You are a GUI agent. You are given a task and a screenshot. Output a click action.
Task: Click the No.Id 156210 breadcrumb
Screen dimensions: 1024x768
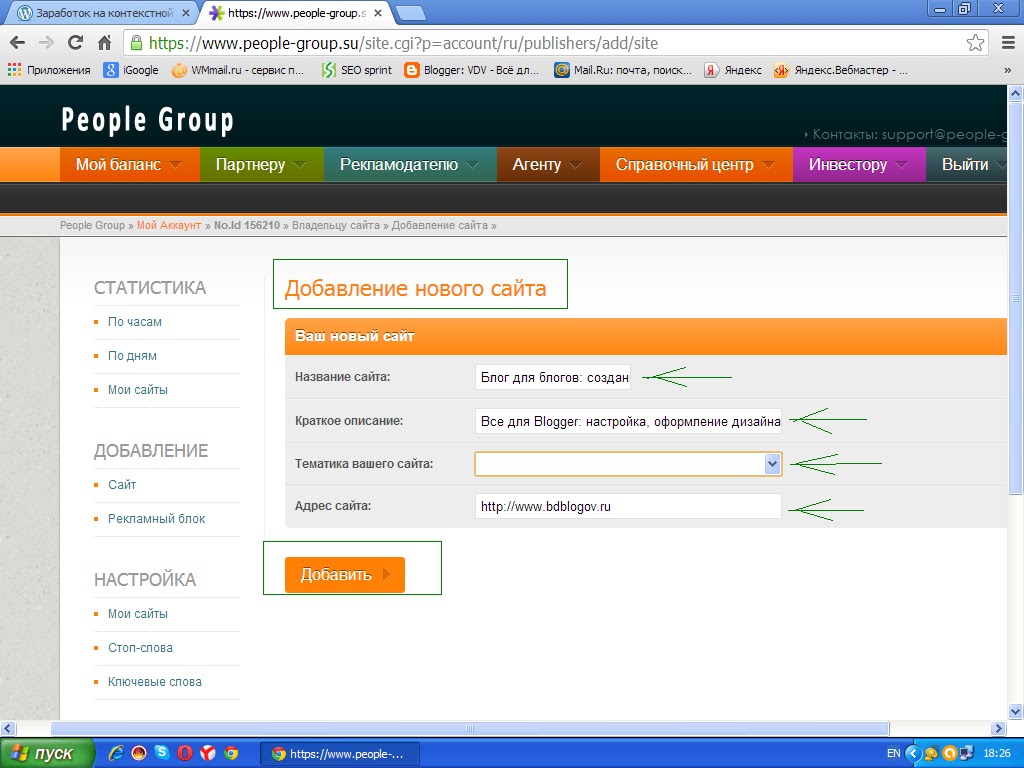tap(247, 225)
